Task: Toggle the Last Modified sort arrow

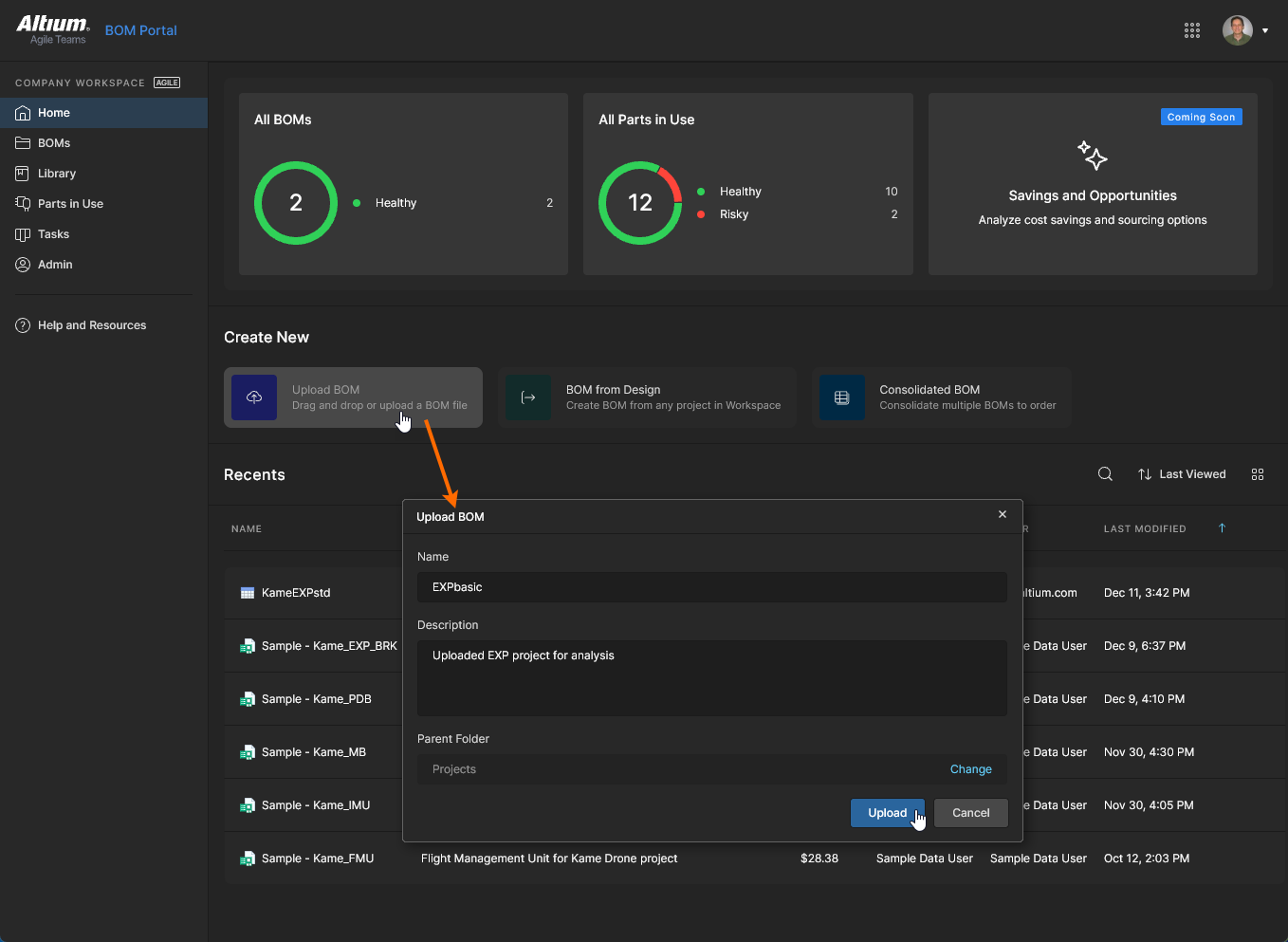Action: tap(1222, 528)
